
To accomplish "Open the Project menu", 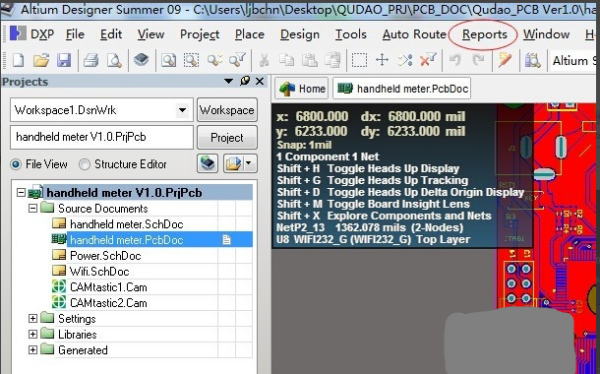I will click(x=200, y=34).
